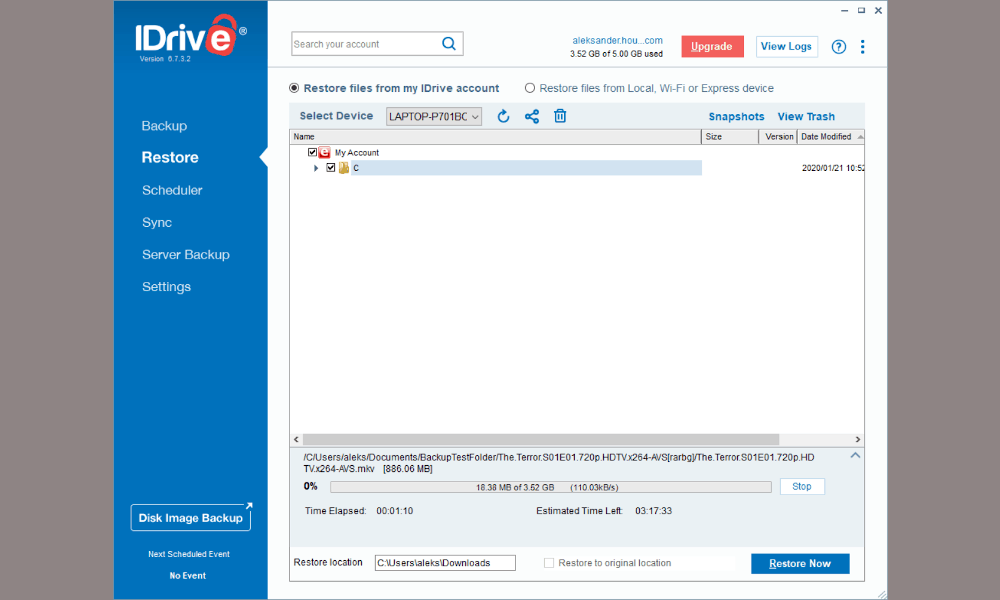
Task: Expand the C drive tree node
Action: (316, 168)
